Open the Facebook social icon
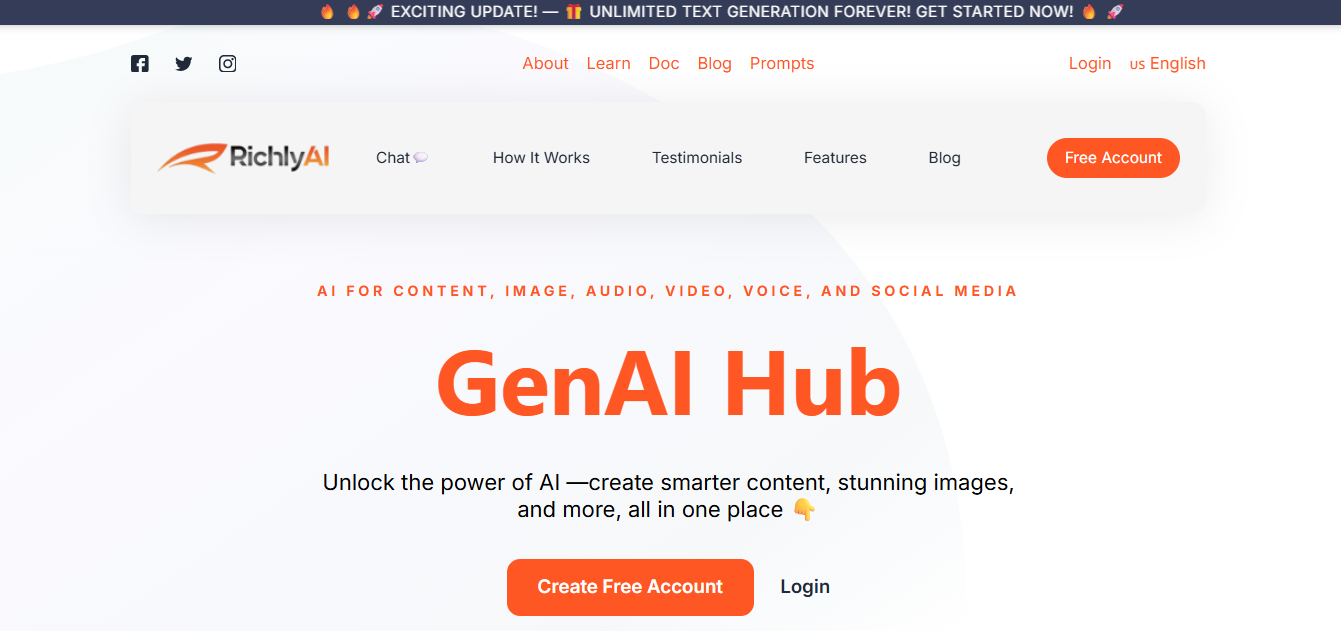This screenshot has width=1341, height=631. coord(140,64)
